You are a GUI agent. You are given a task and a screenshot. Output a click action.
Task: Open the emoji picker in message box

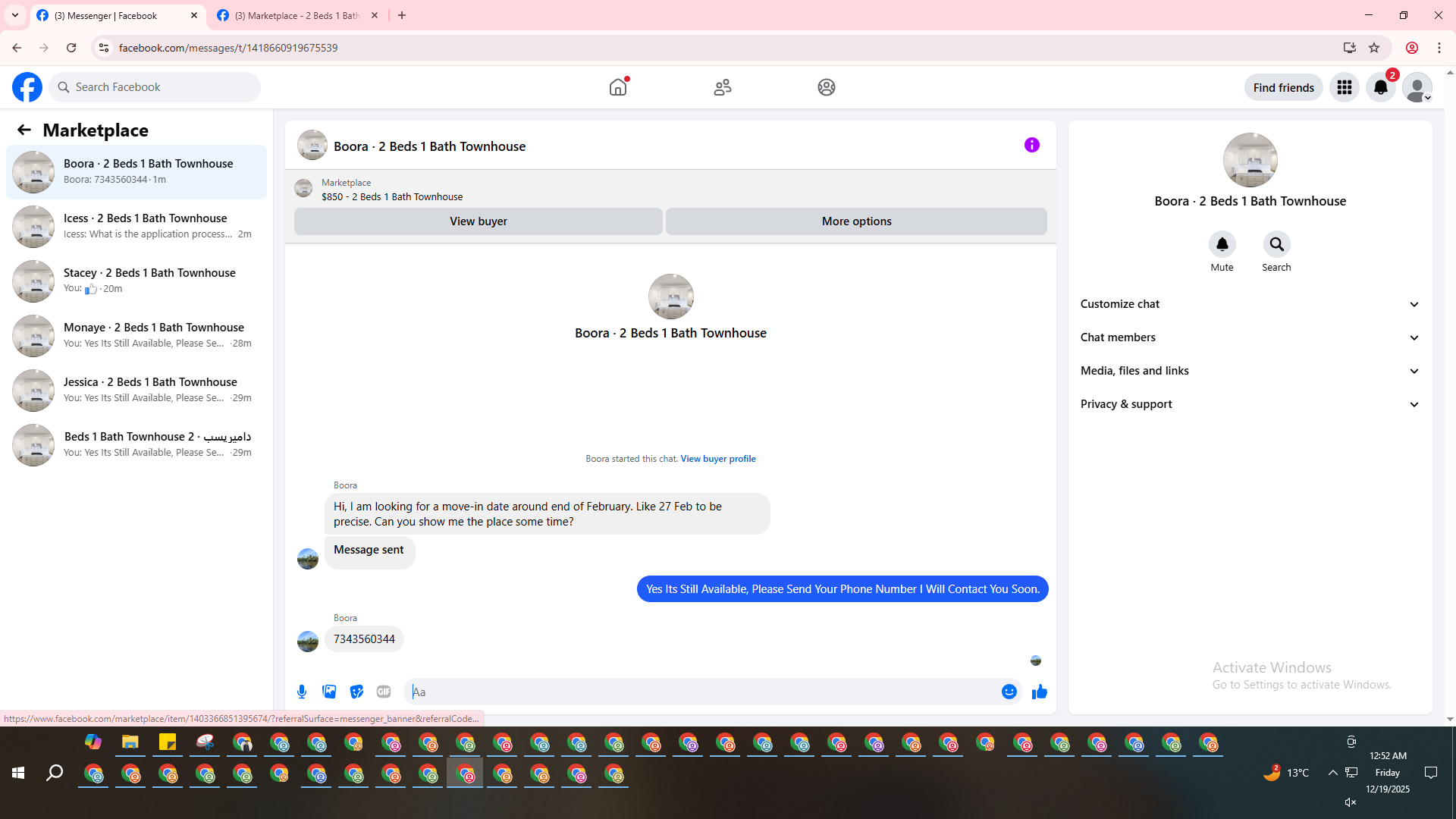[1009, 692]
